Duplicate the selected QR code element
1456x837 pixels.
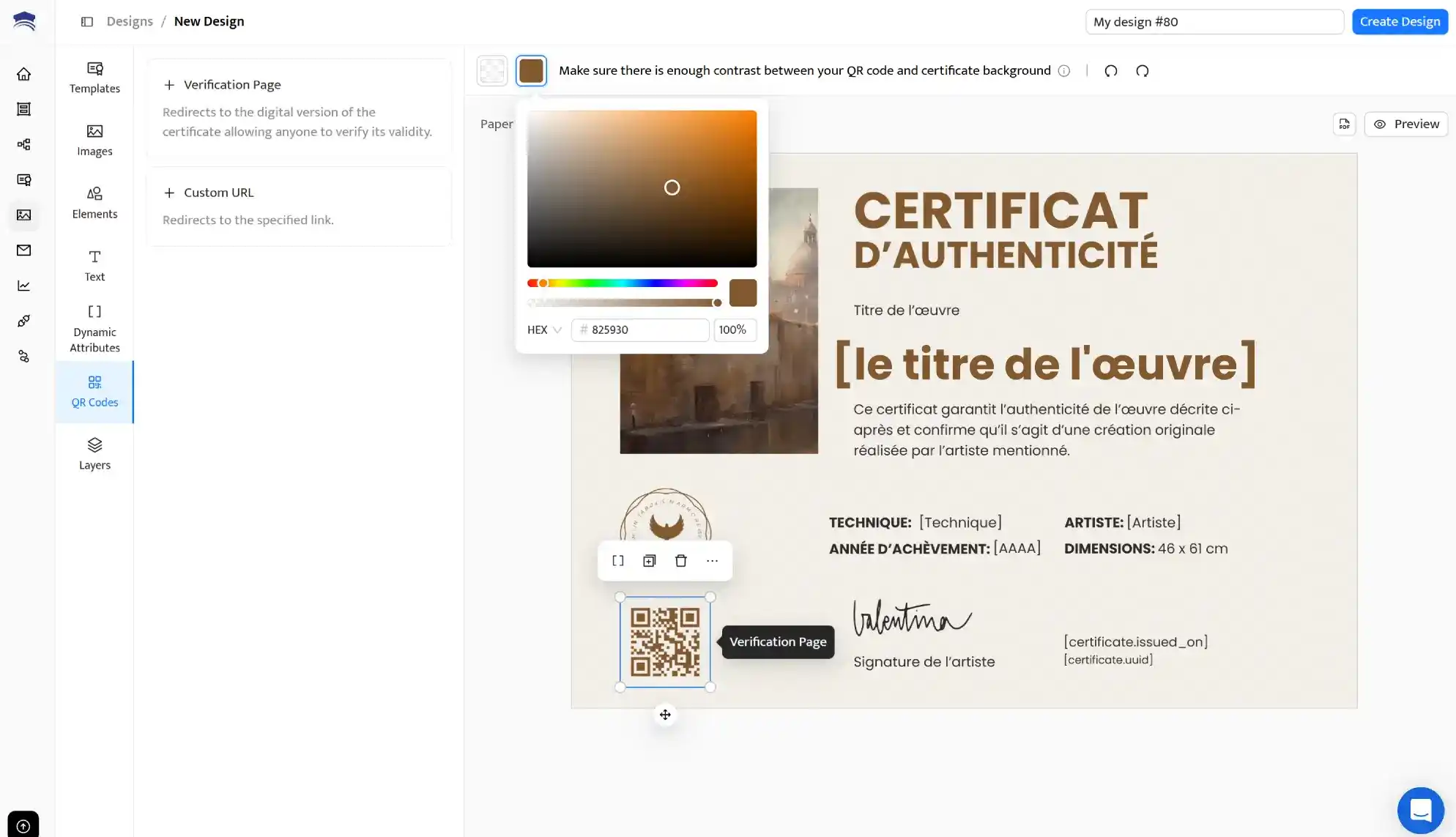tap(649, 561)
